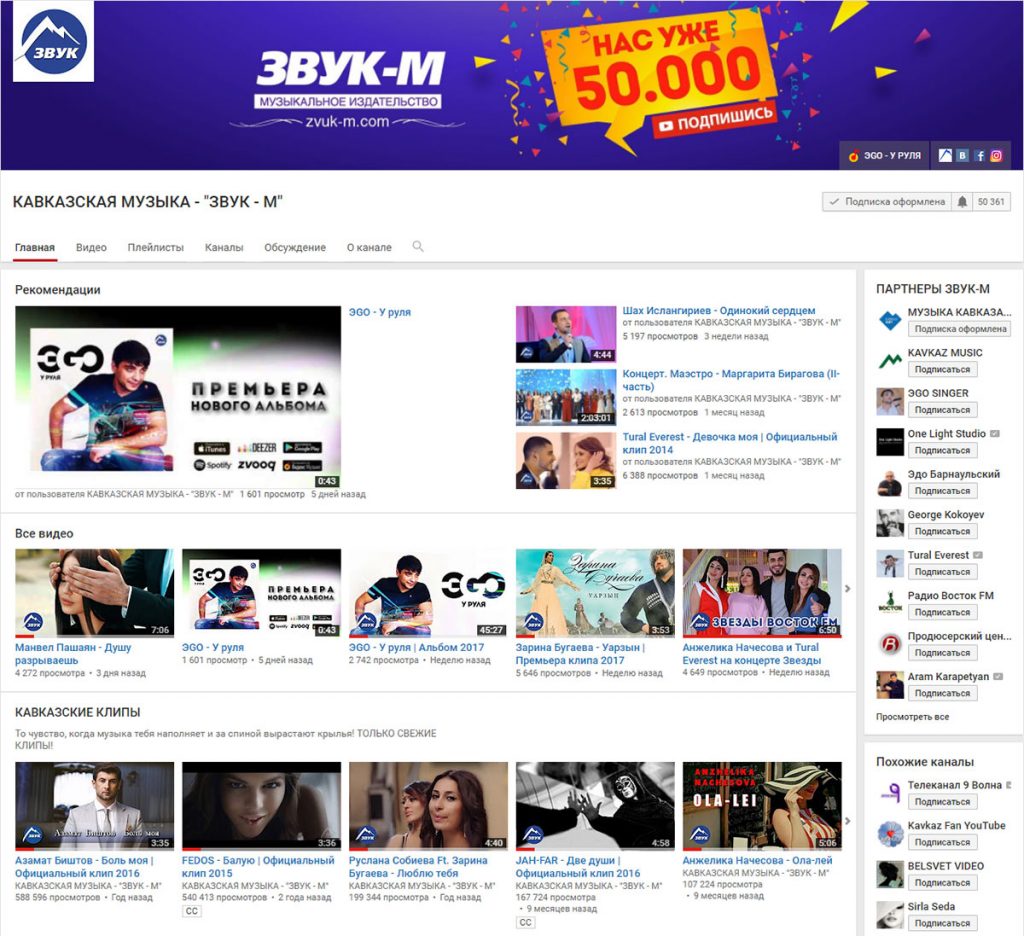This screenshot has height=936, width=1024.
Task: Open the Instagram icon in the banner
Action: point(996,155)
